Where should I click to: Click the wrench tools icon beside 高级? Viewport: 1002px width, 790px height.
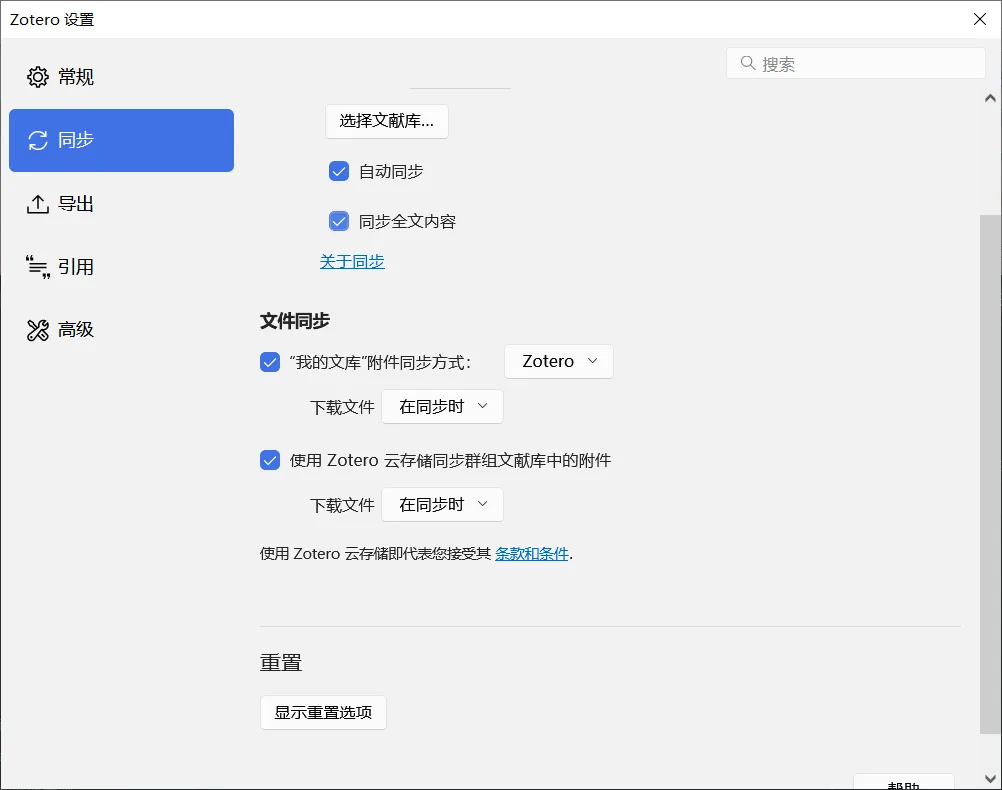[x=38, y=330]
